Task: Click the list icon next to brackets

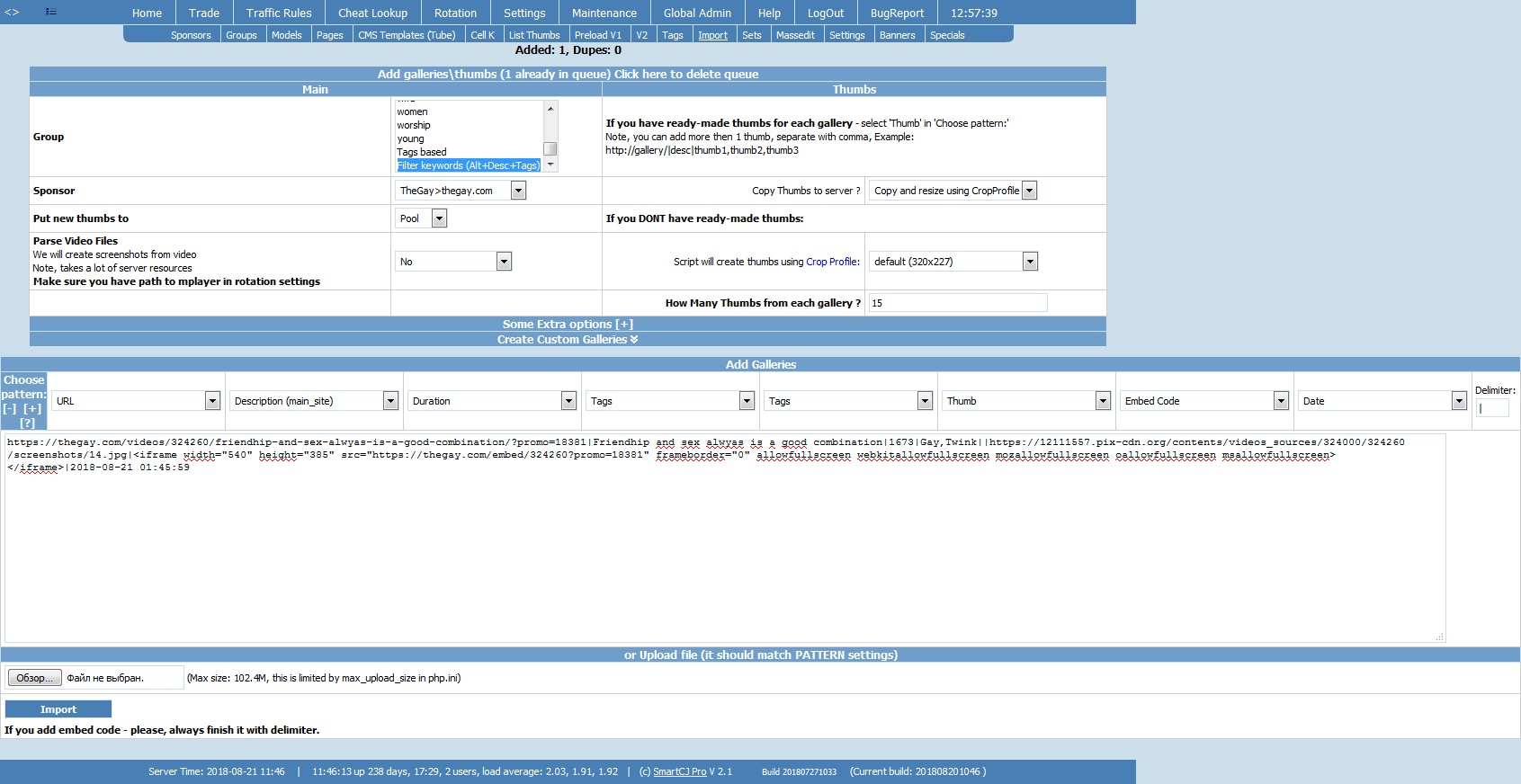Action: (51, 12)
